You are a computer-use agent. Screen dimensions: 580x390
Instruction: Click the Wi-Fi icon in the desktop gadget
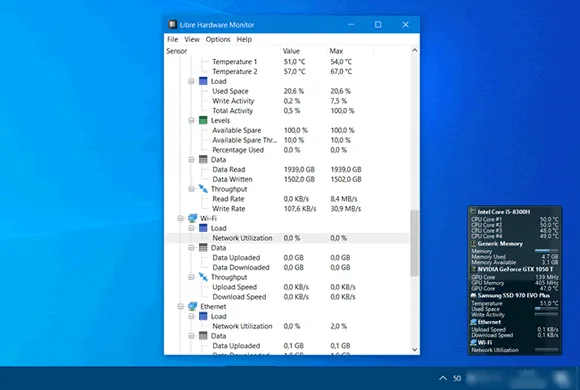[473, 343]
